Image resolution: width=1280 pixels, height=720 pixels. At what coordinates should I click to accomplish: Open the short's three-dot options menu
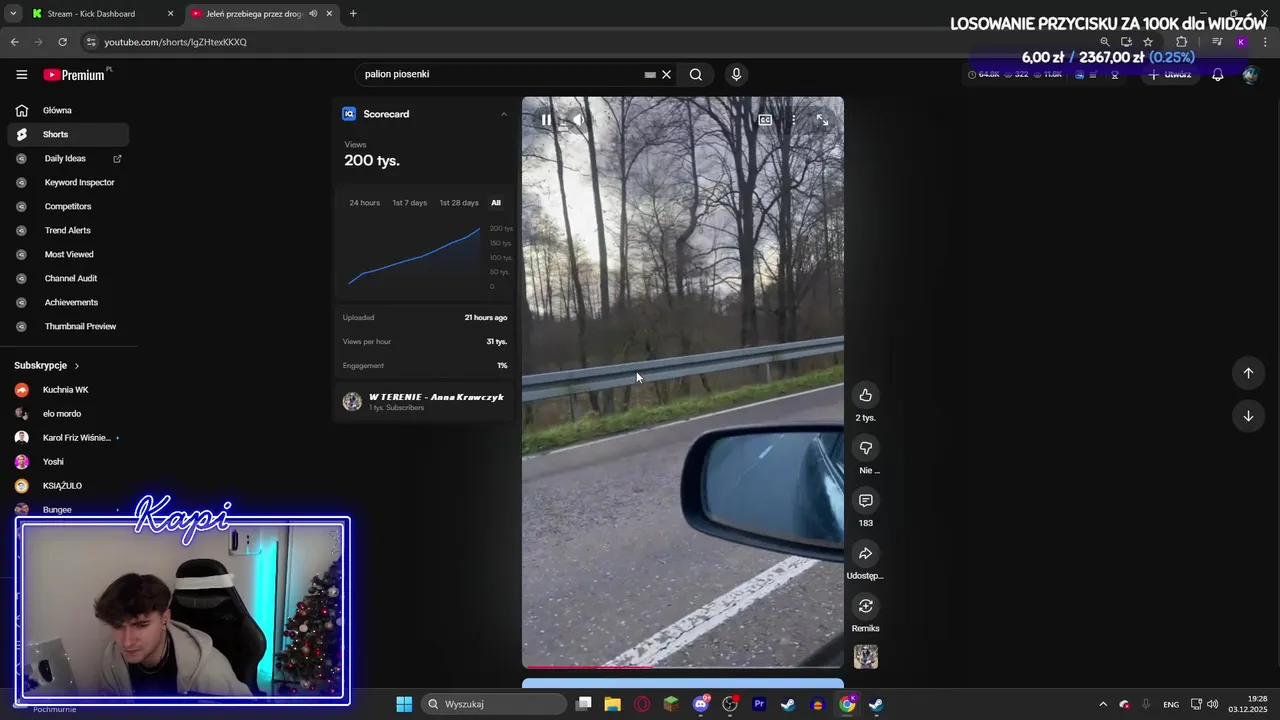tap(794, 120)
